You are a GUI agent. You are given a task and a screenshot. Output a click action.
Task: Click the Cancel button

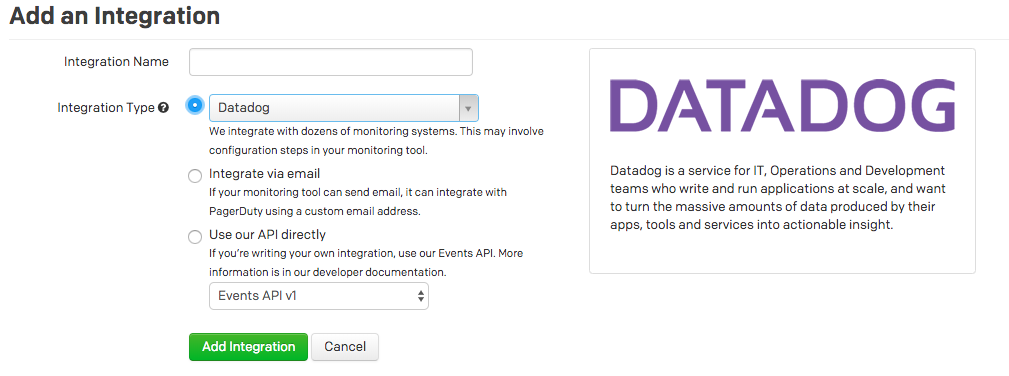tap(345, 346)
